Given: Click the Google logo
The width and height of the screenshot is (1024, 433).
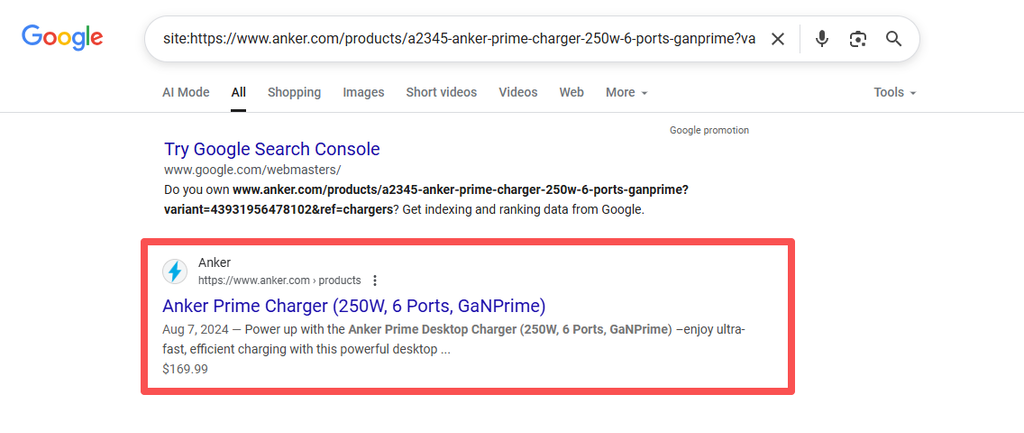Looking at the screenshot, I should click(x=62, y=39).
